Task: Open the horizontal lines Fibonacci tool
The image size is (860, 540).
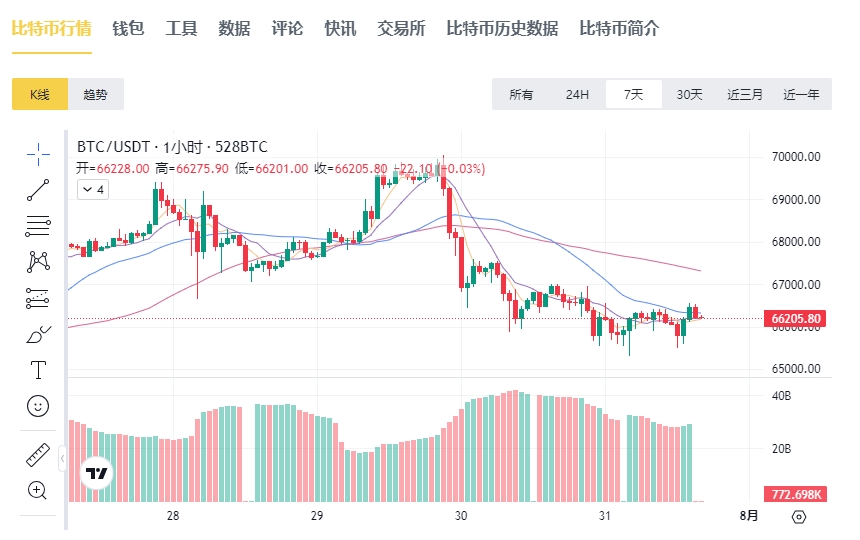Action: (38, 226)
